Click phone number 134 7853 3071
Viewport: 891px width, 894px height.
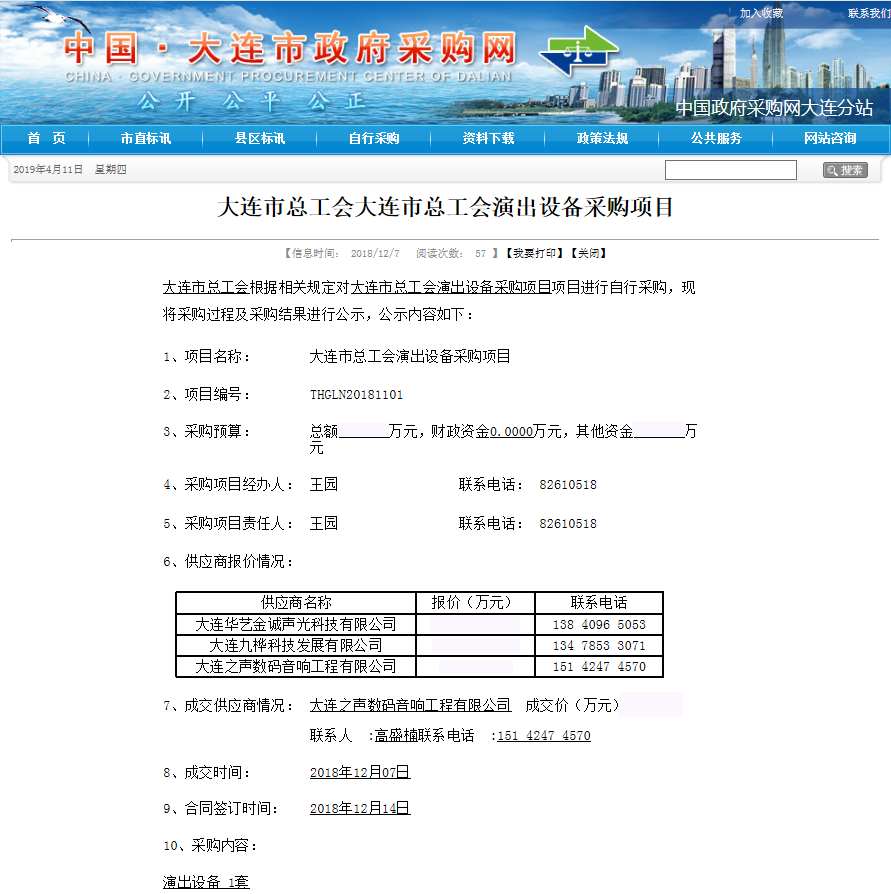599,645
